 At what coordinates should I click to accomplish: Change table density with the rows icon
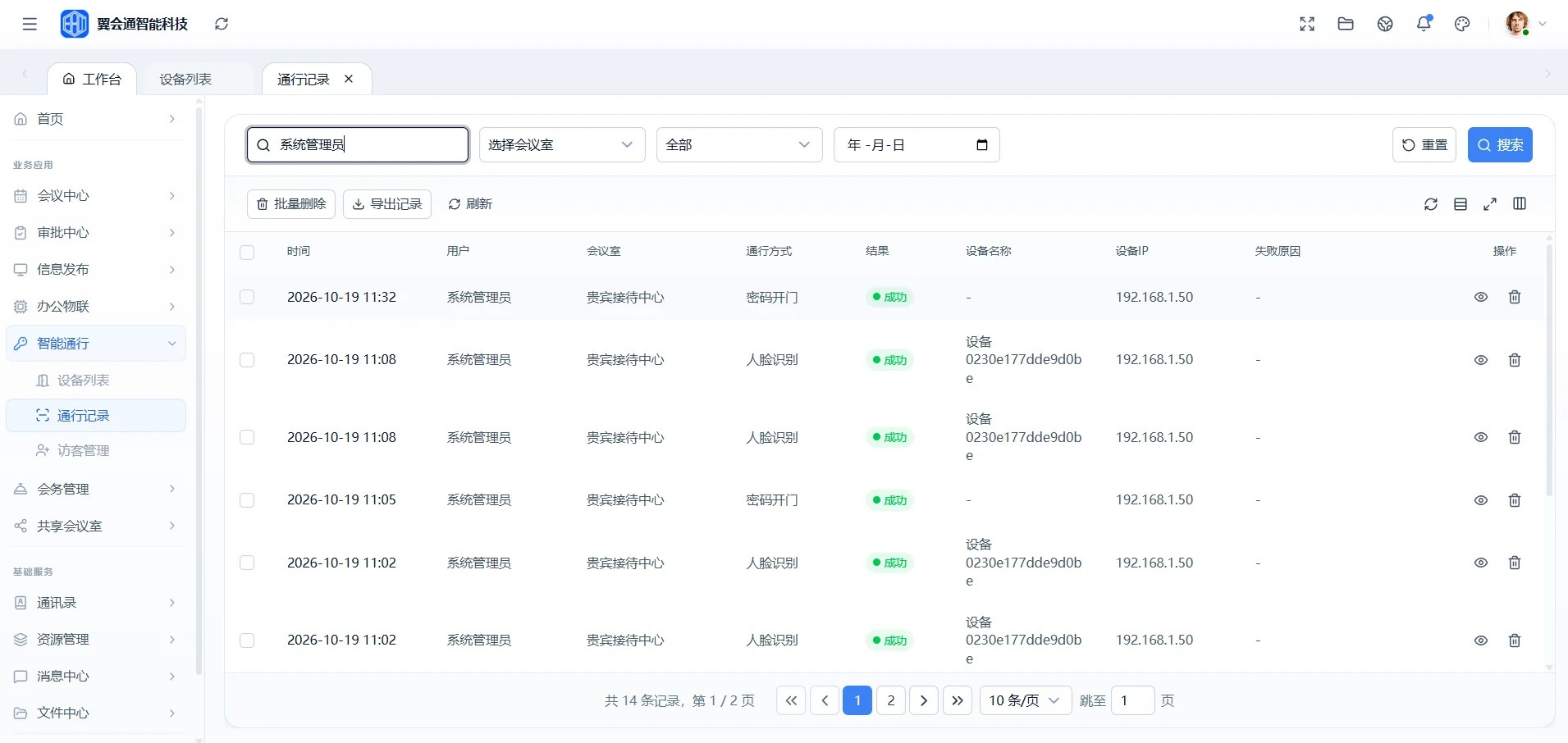(x=1461, y=204)
